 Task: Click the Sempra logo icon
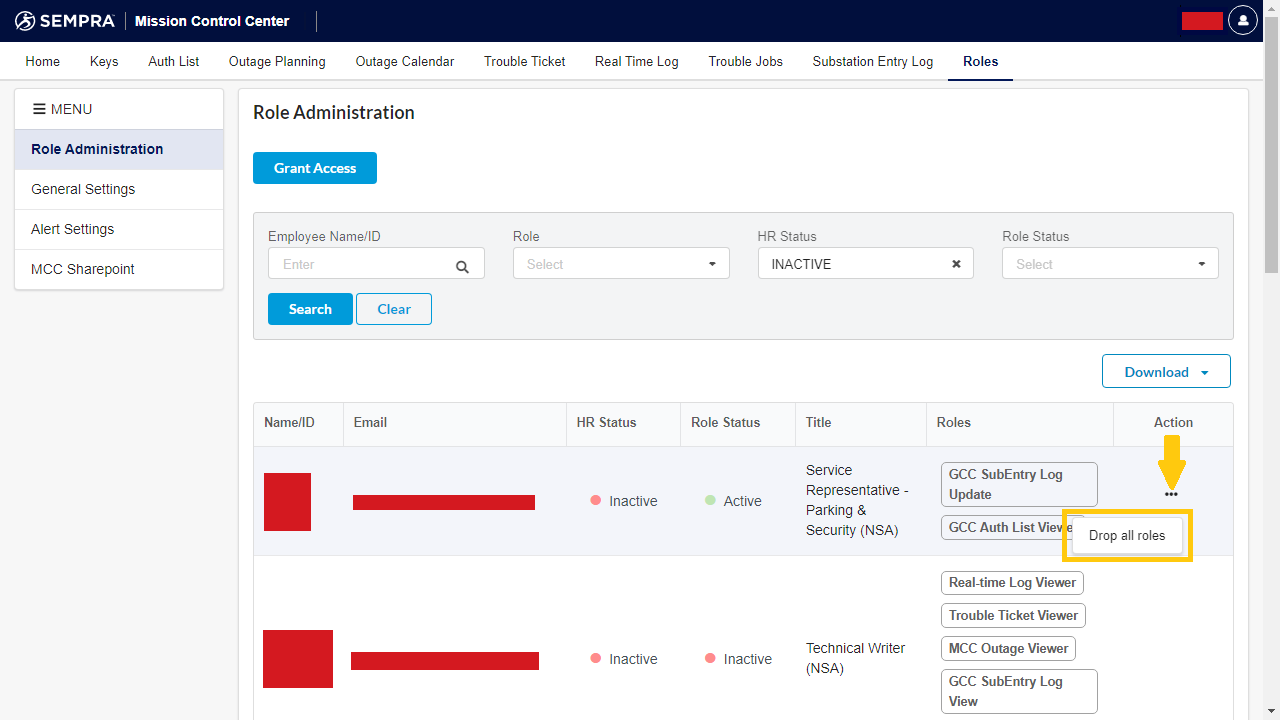26,21
